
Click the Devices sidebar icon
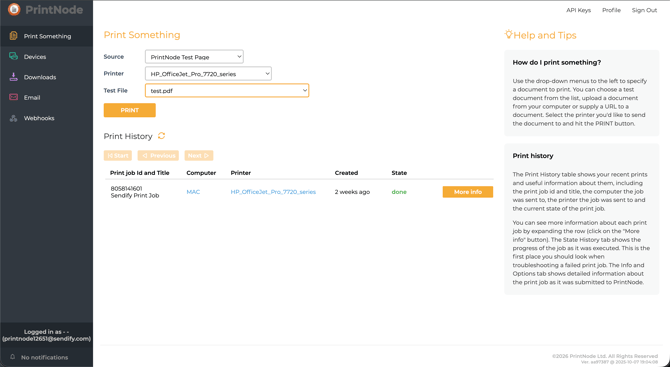[14, 56]
